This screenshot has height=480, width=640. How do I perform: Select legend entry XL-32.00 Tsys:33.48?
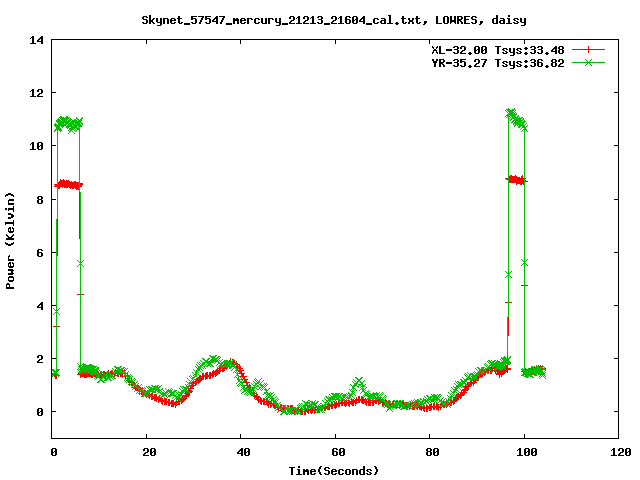[498, 50]
